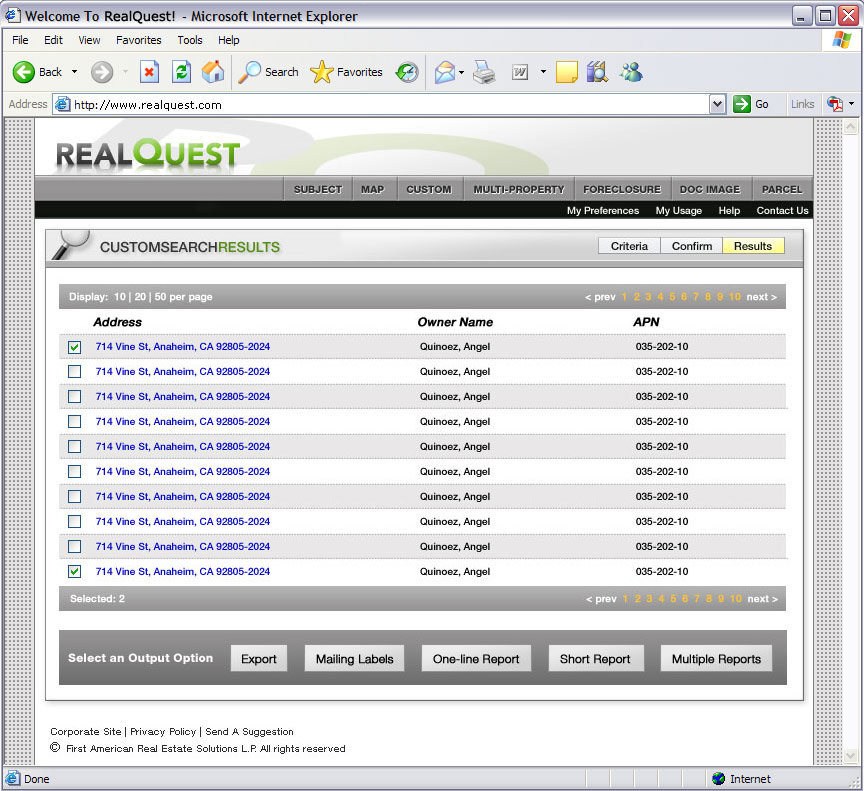Click the green Go arrow button
The width and height of the screenshot is (864, 791).
[x=742, y=104]
